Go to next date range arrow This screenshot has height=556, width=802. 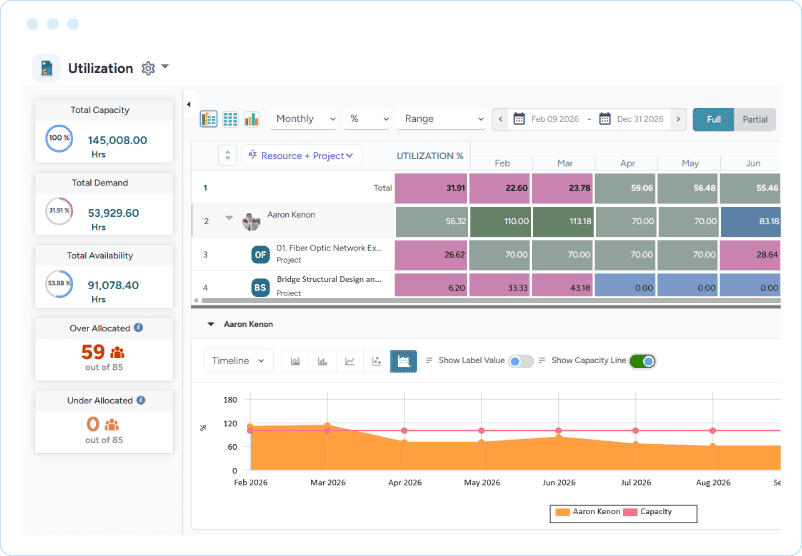678,119
